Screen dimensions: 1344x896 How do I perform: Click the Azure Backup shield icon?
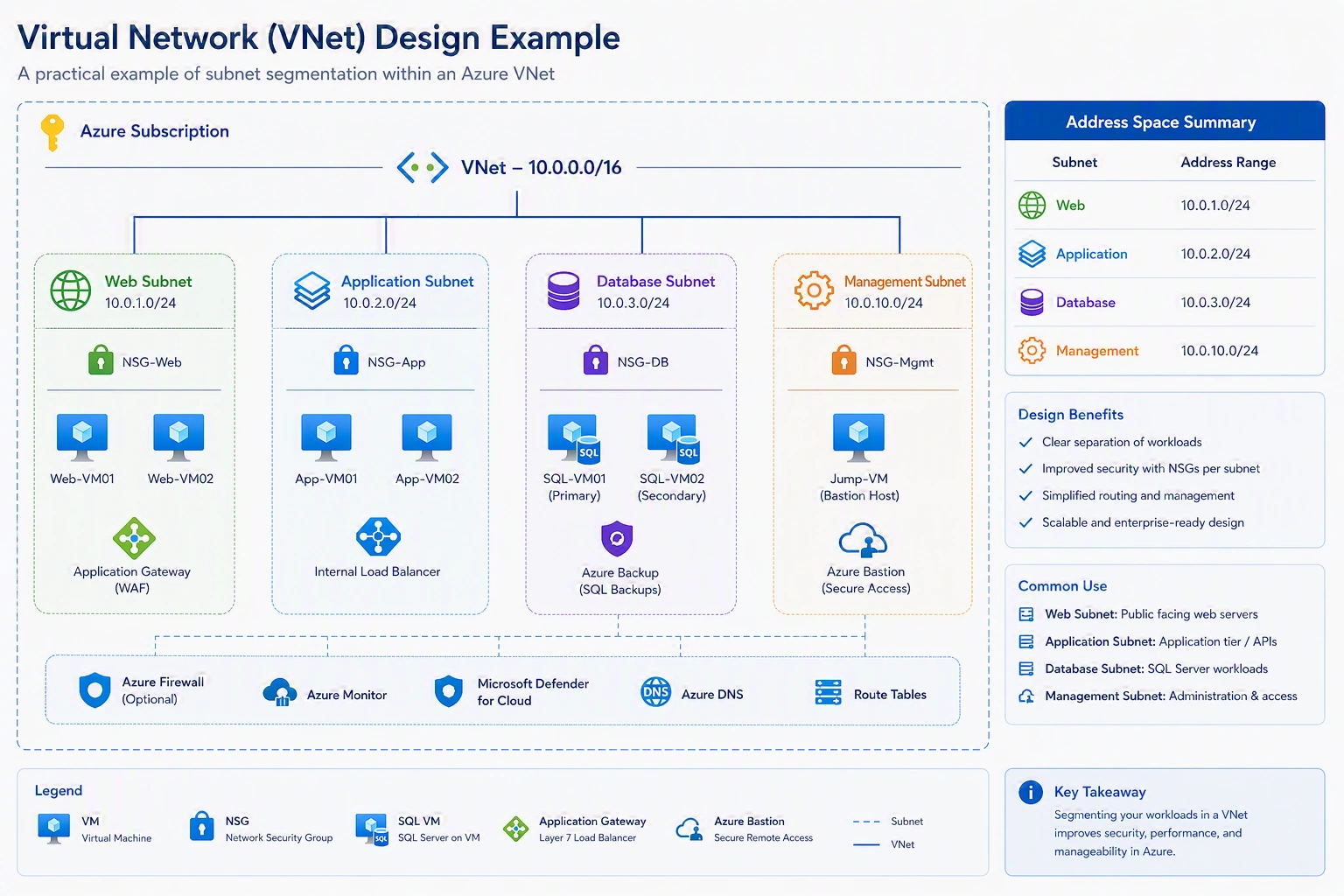click(x=617, y=539)
